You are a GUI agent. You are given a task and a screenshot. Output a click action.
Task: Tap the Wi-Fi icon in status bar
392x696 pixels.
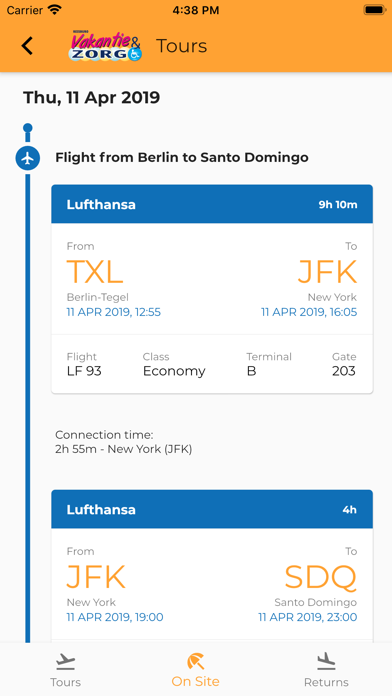55,10
